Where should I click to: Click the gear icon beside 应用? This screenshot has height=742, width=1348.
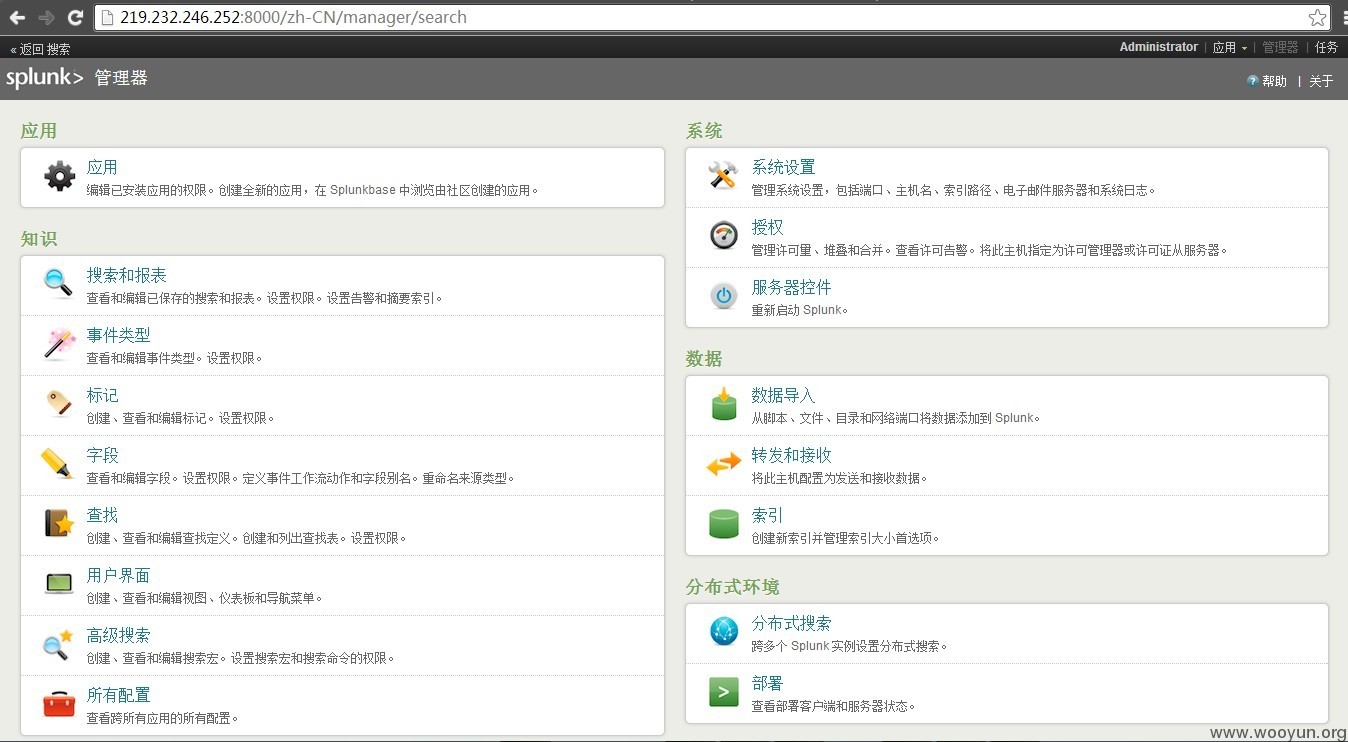(60, 177)
